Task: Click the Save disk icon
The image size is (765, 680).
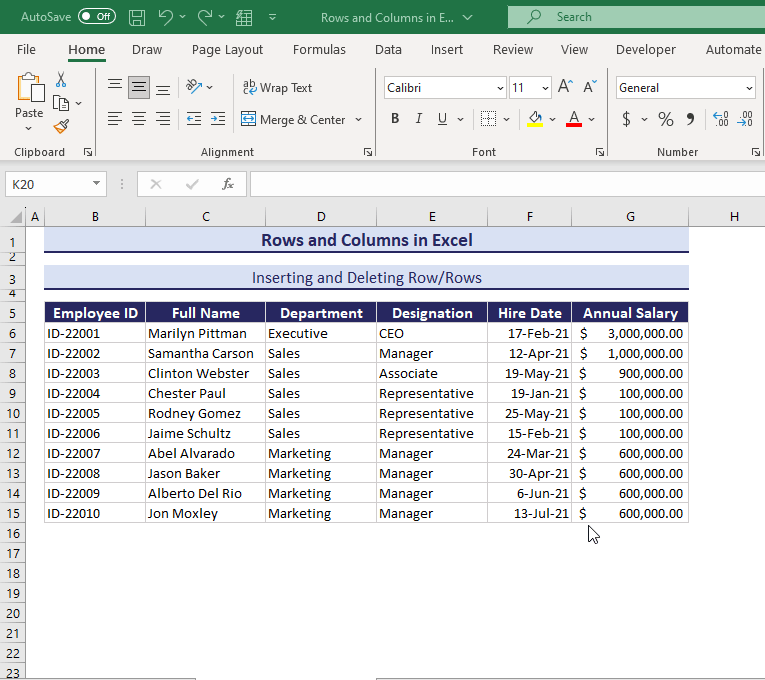Action: (x=137, y=18)
